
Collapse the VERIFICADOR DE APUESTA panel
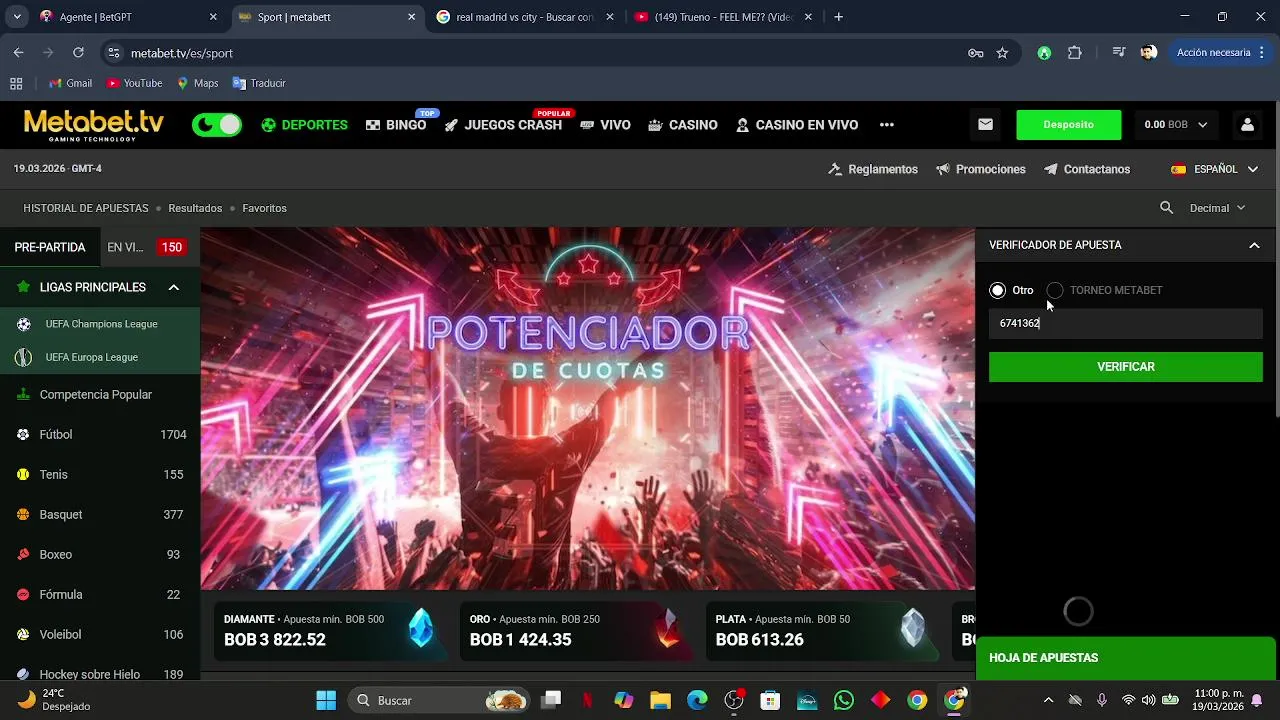point(1254,245)
